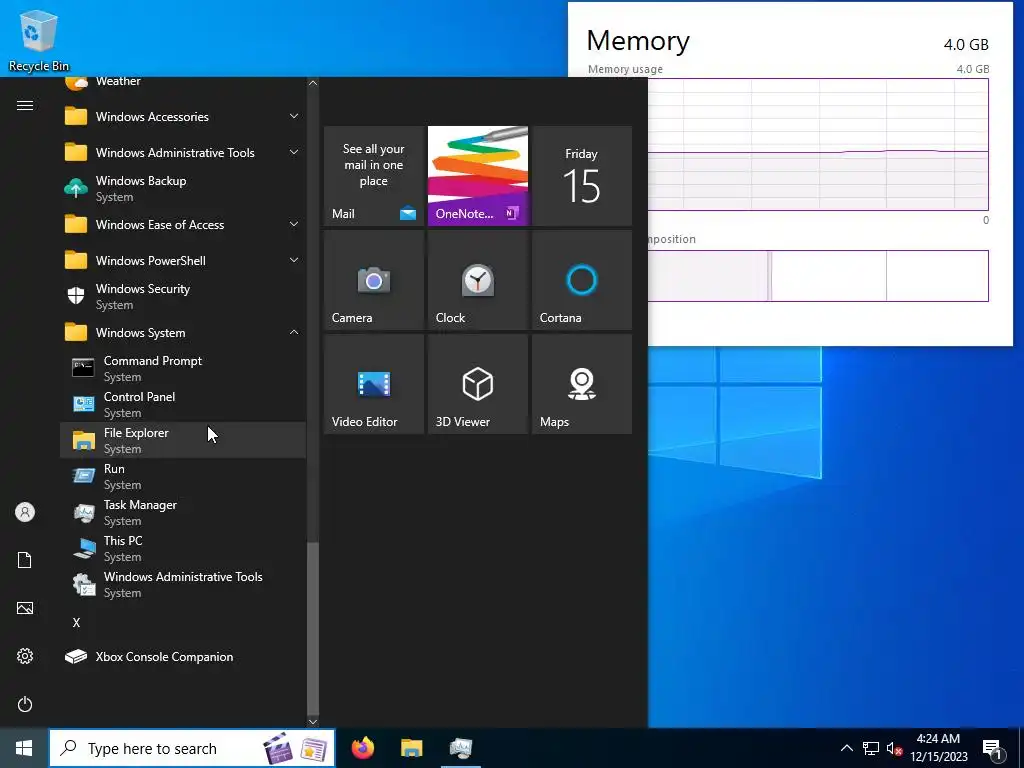Open Windows Administrative Tools System shortcut

(x=183, y=584)
